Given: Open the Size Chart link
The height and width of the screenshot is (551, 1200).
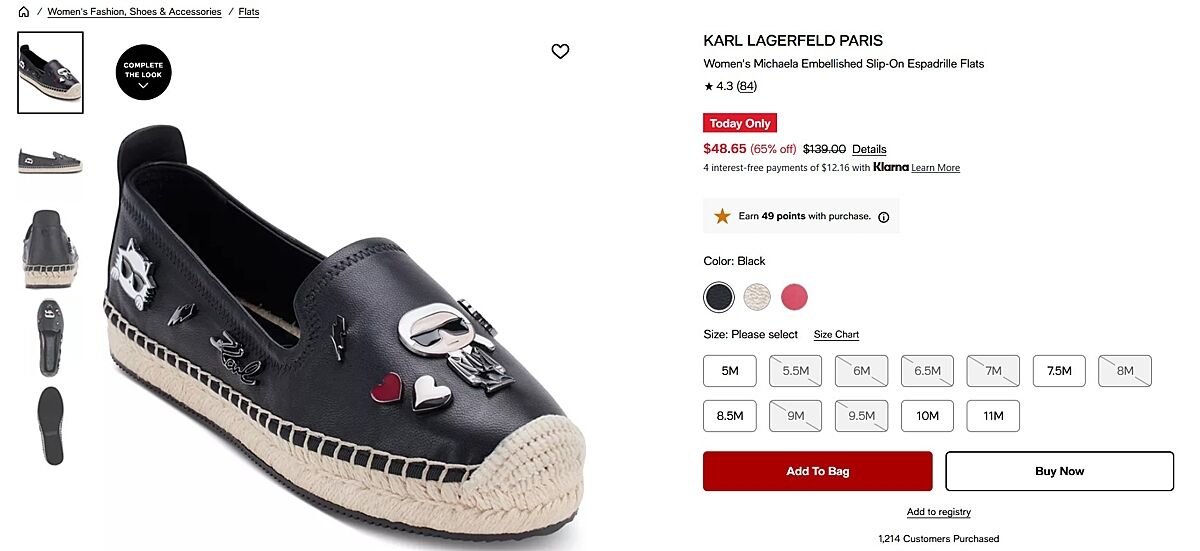Looking at the screenshot, I should [836, 335].
